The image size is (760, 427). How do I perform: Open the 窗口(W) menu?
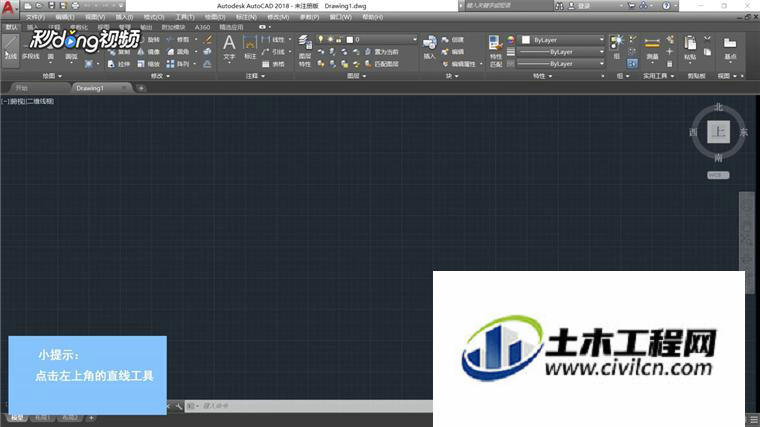[340, 17]
